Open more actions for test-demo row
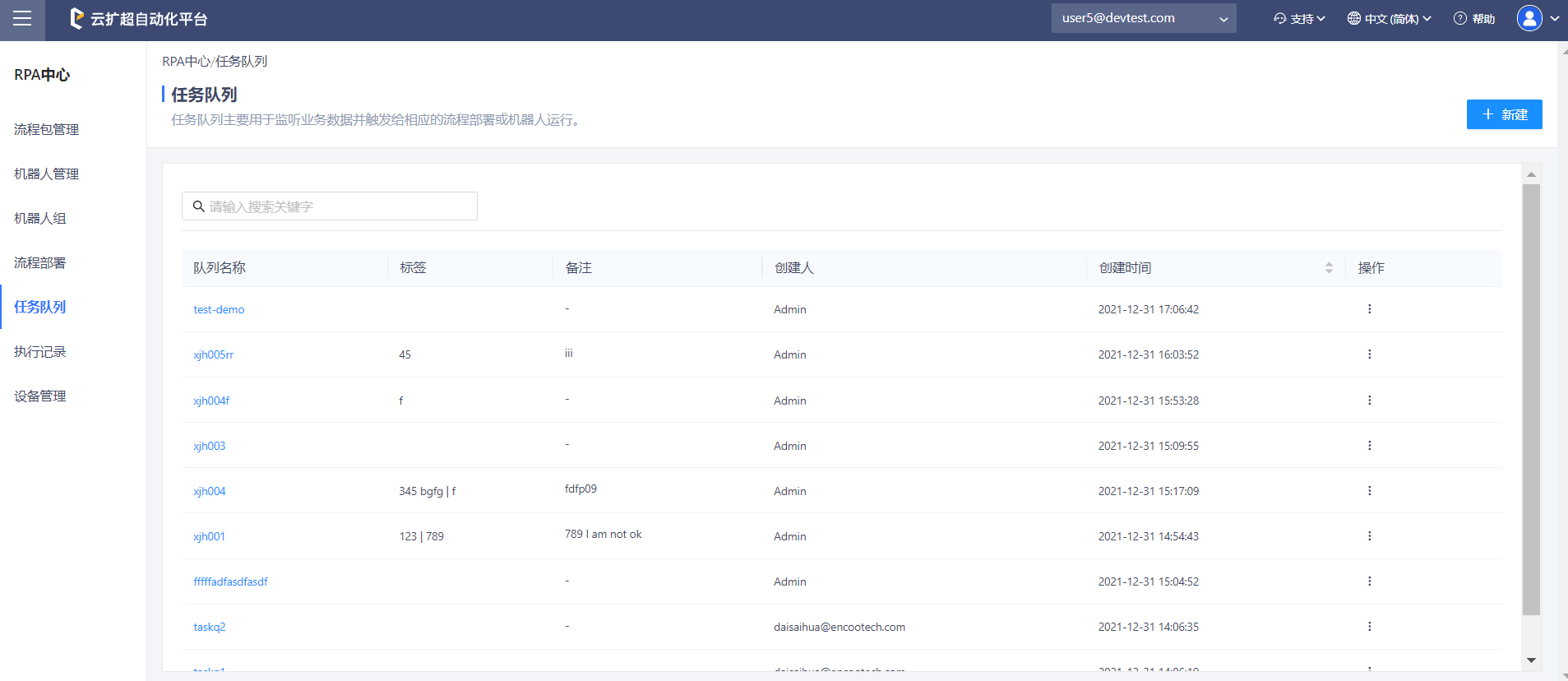 point(1369,309)
